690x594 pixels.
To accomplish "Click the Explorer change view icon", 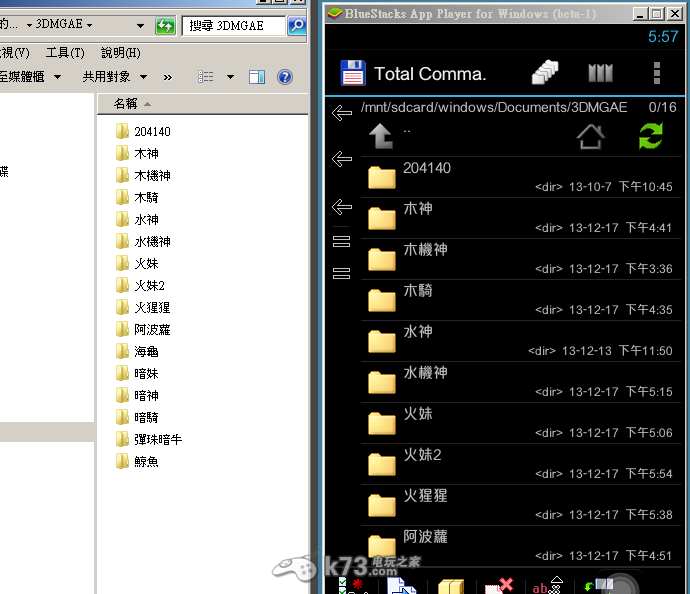I will (206, 77).
